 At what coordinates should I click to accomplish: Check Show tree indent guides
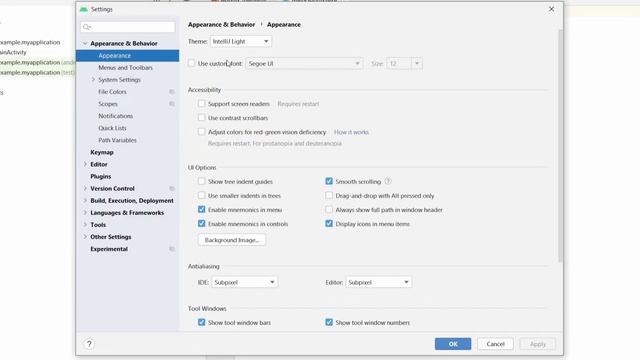(x=201, y=181)
